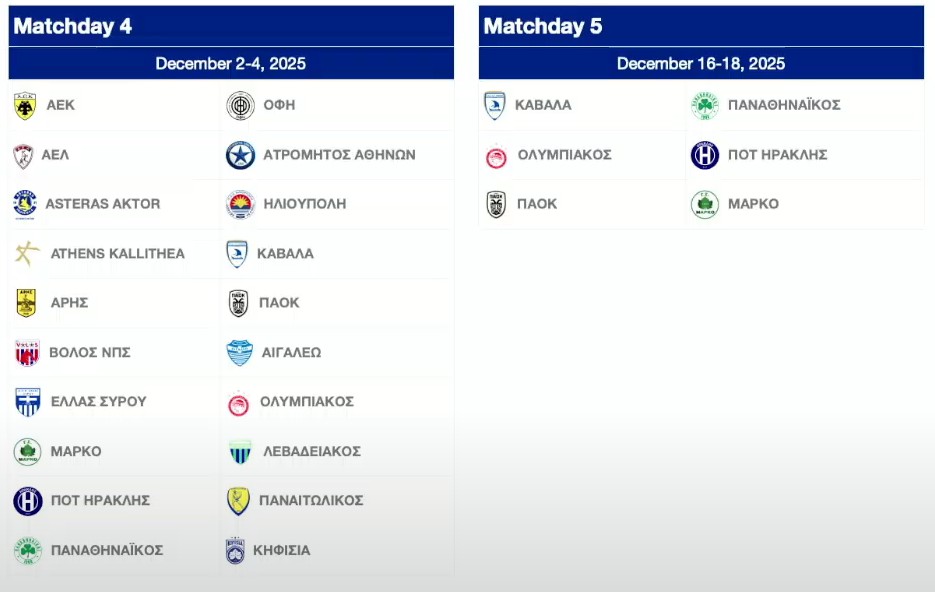The width and height of the screenshot is (935, 592).
Task: Click ΚΑΒΑΛΑ team name under Matchday 5
Action: pyautogui.click(x=543, y=105)
